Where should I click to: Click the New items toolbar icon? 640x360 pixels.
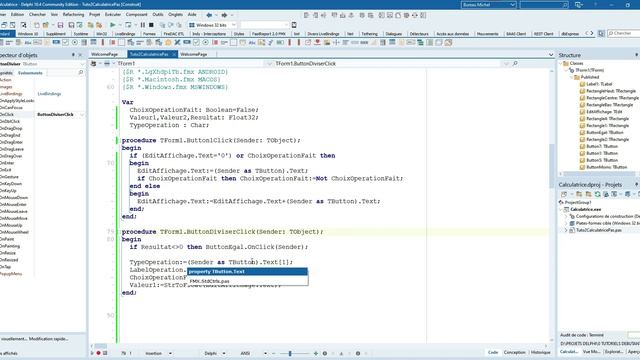[37, 25]
